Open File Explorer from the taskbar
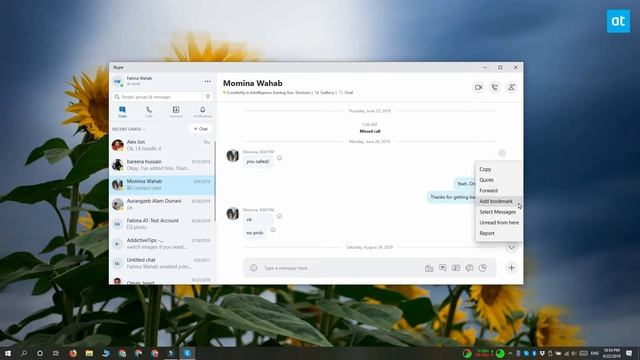640x360 pixels. pos(89,353)
